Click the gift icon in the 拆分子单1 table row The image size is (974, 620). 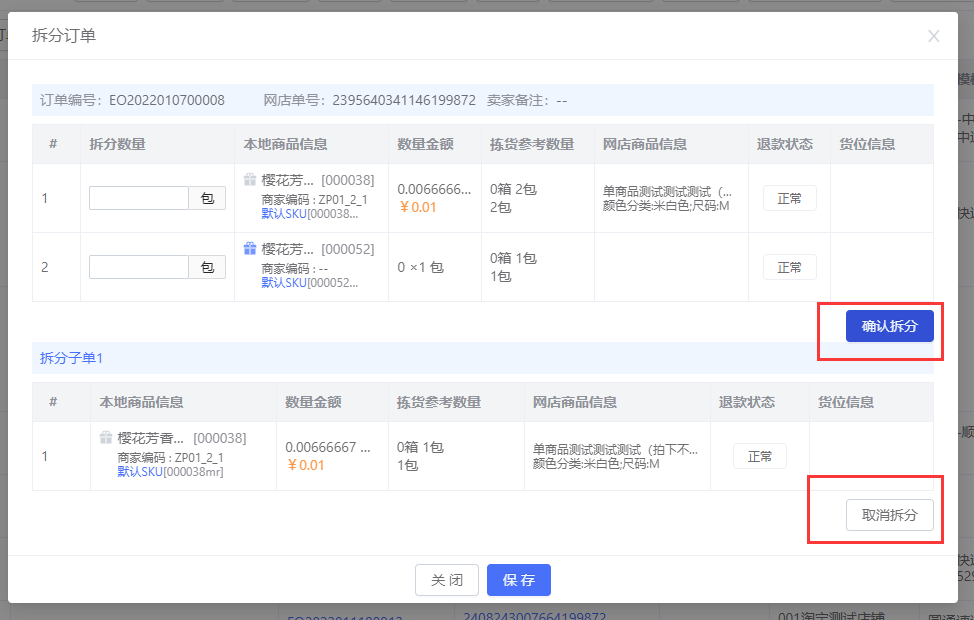pos(106,437)
